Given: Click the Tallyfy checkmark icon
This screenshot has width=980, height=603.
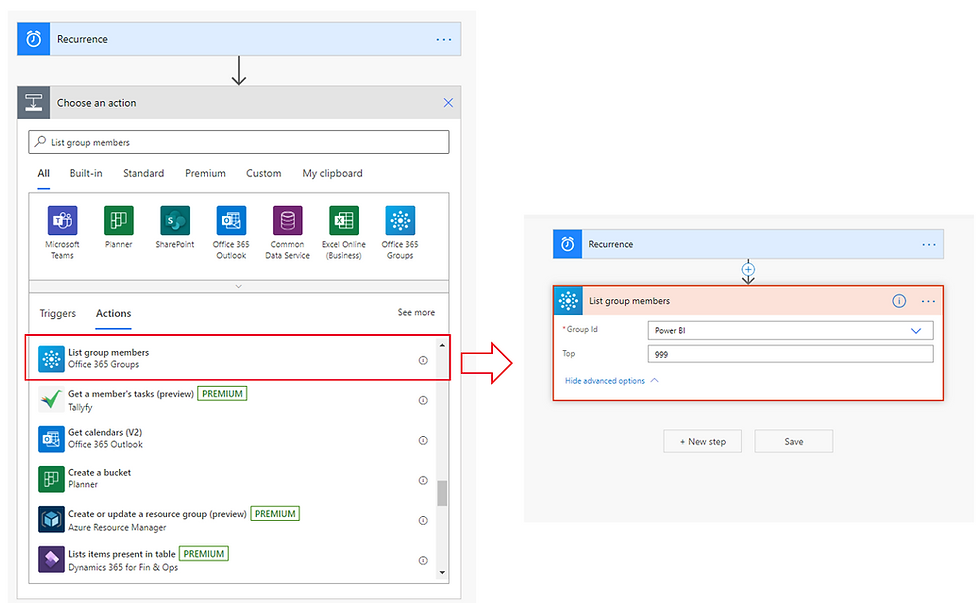Looking at the screenshot, I should point(51,399).
